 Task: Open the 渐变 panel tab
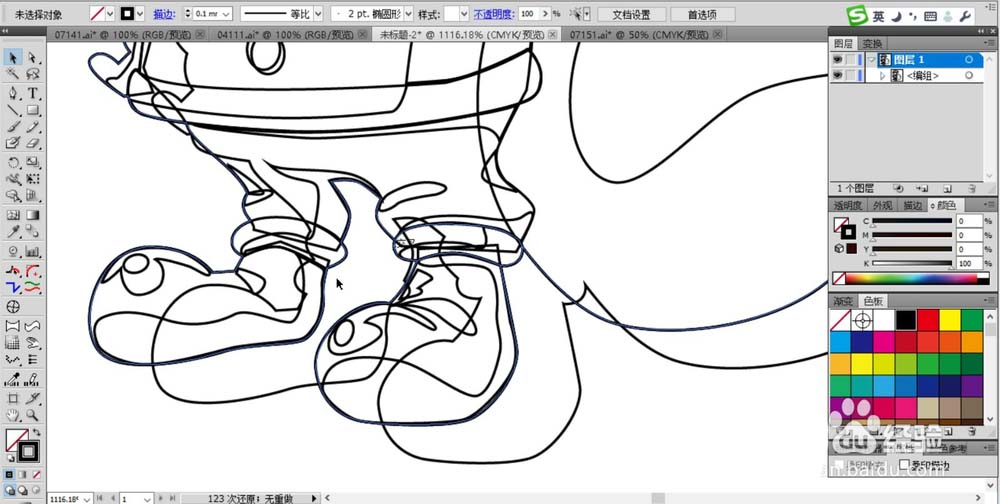[x=843, y=300]
